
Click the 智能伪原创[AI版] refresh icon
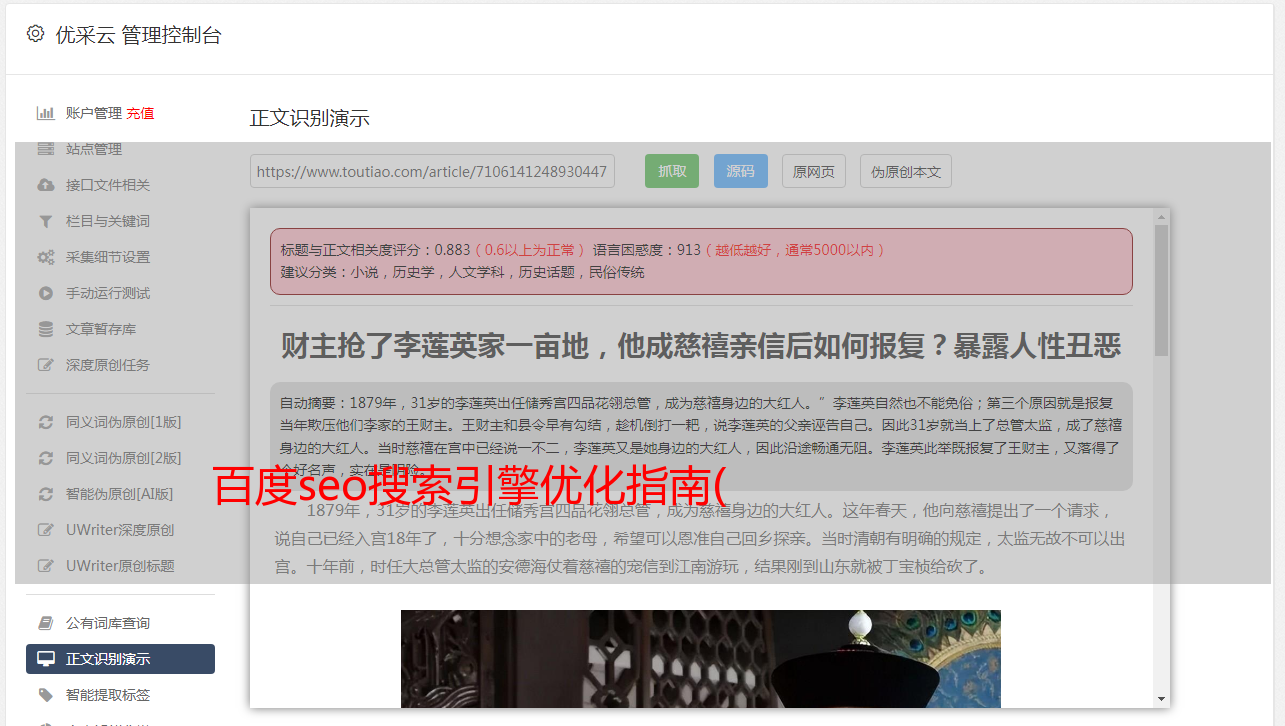point(45,494)
